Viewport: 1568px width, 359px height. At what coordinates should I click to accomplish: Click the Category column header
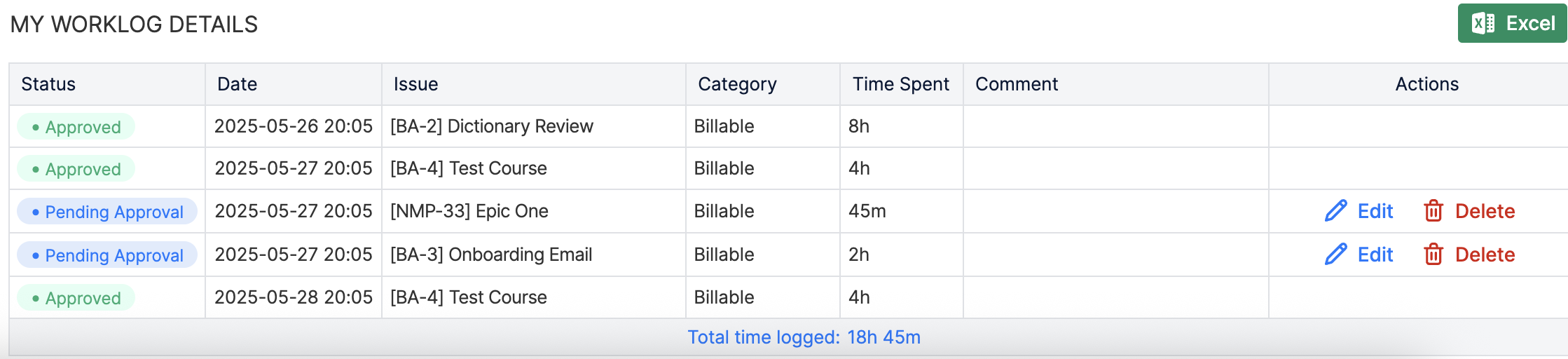(x=737, y=84)
